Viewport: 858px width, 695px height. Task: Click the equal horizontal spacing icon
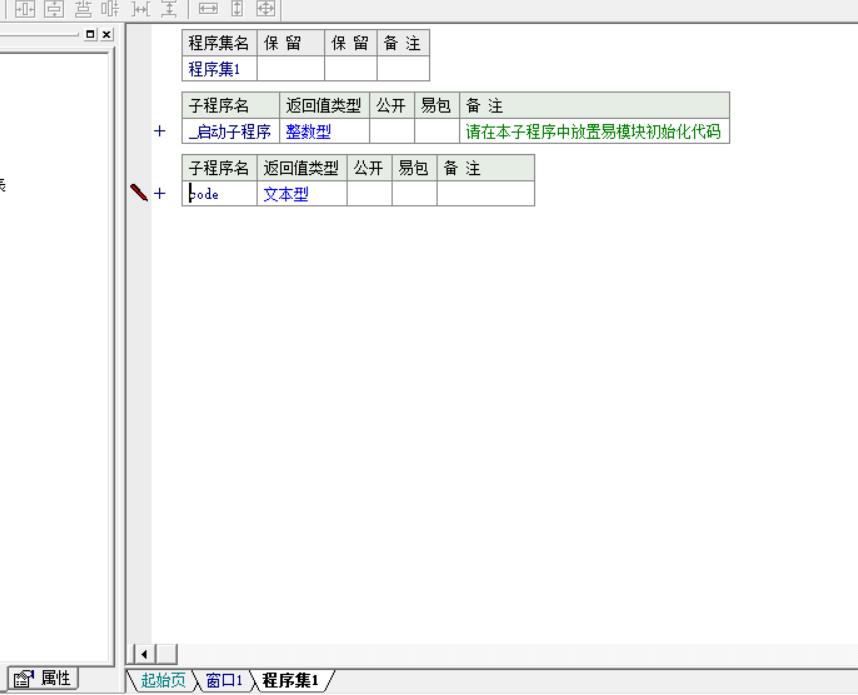point(141,8)
